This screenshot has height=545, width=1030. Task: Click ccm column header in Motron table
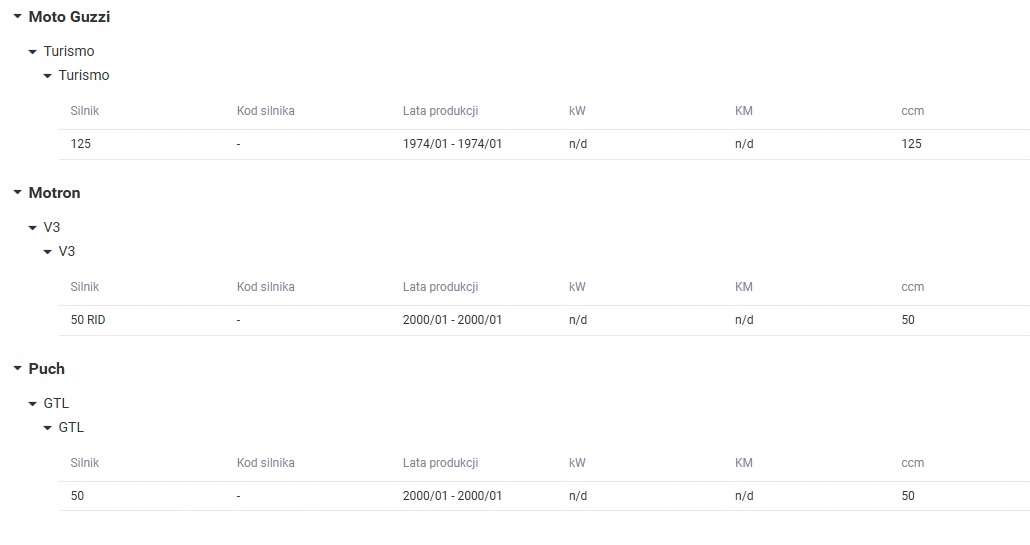(x=912, y=287)
